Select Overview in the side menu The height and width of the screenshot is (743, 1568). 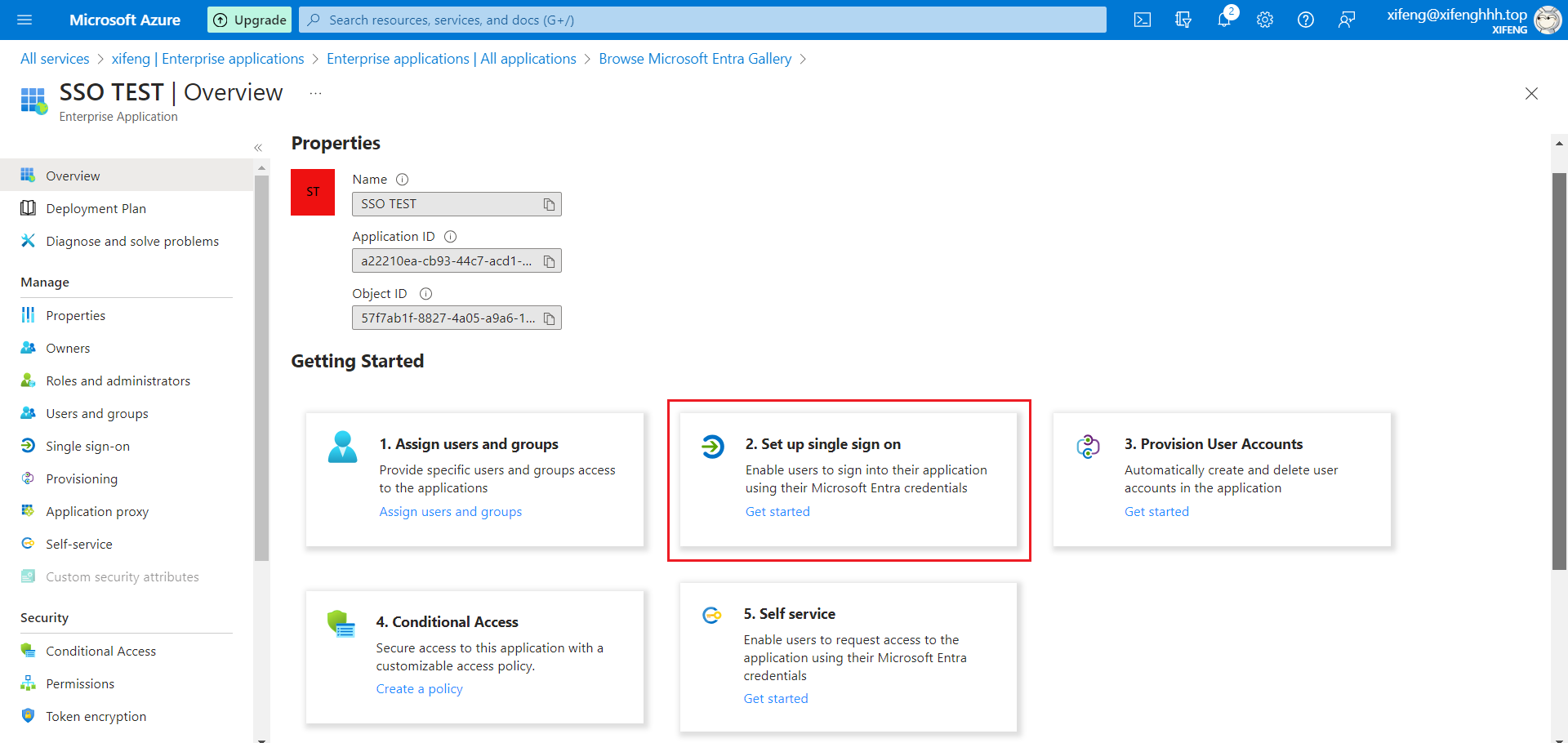tap(127, 176)
